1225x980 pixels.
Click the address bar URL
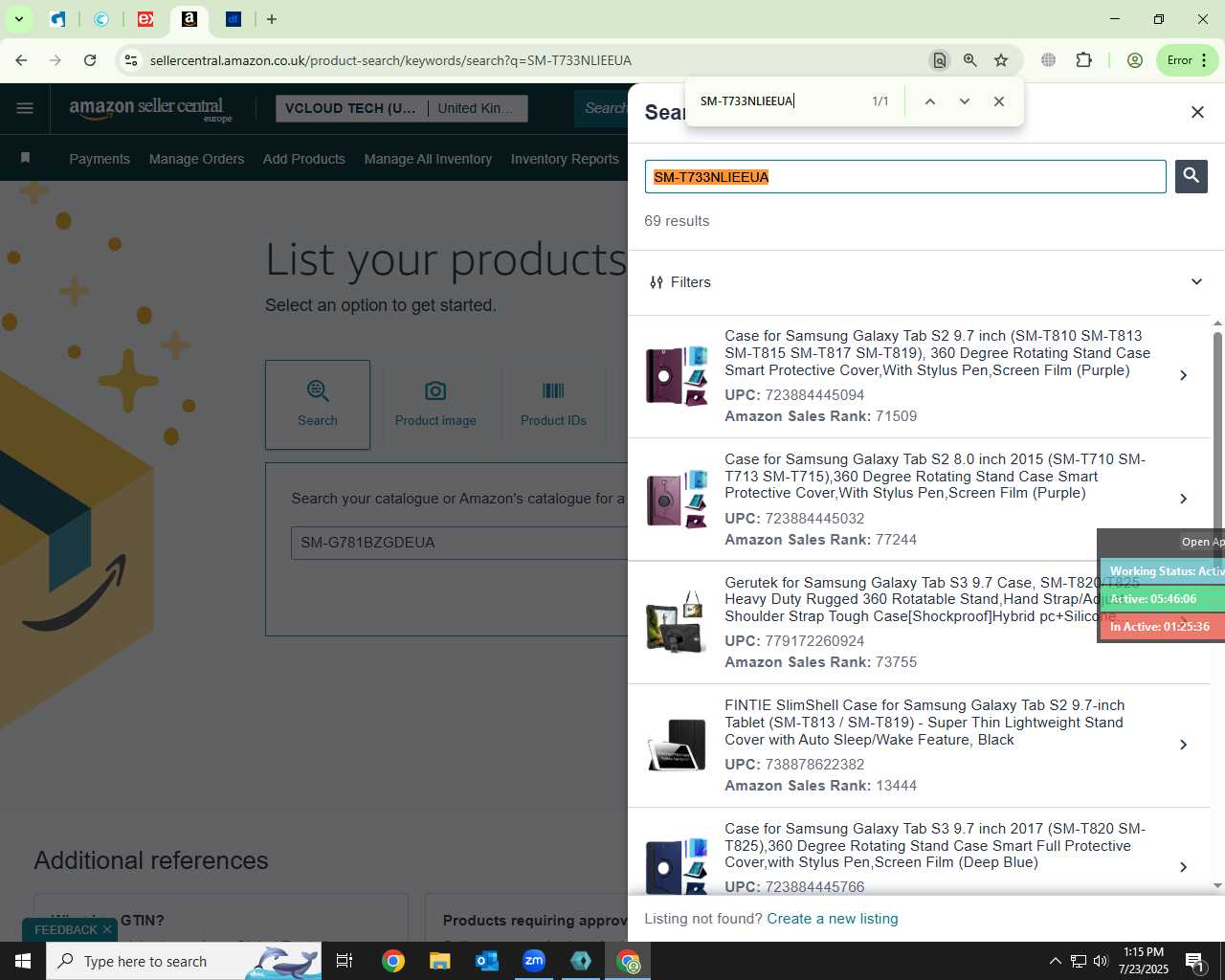(x=390, y=60)
